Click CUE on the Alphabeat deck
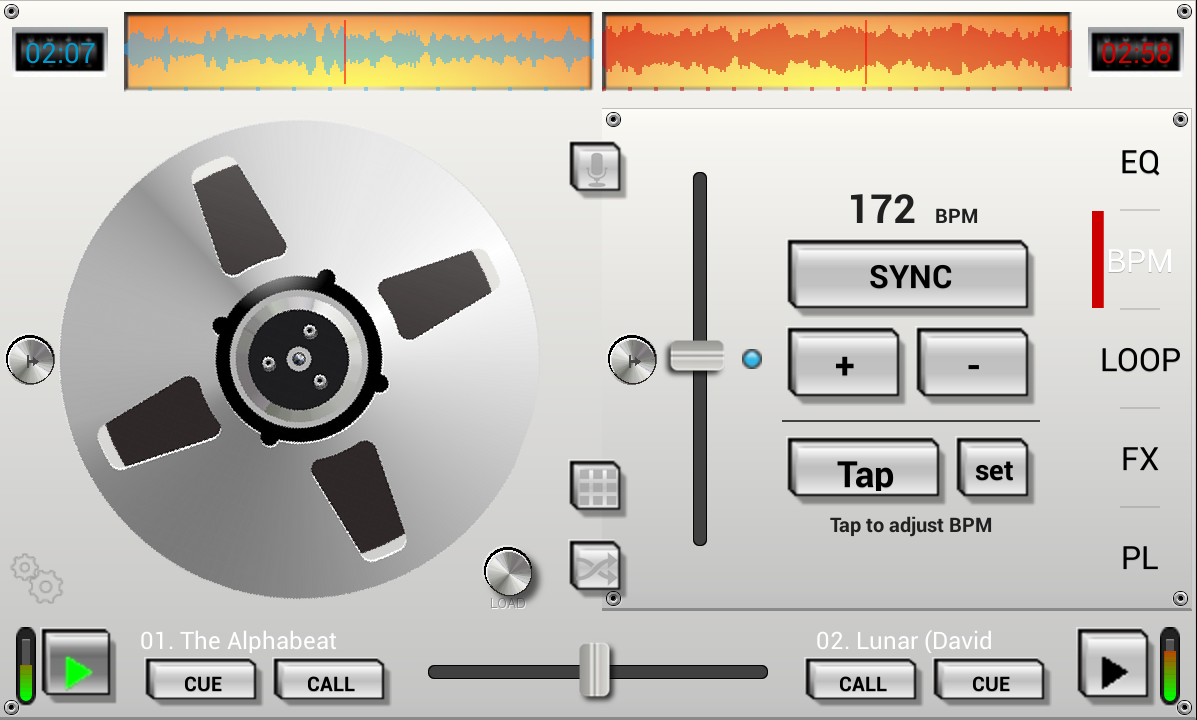 pyautogui.click(x=203, y=682)
